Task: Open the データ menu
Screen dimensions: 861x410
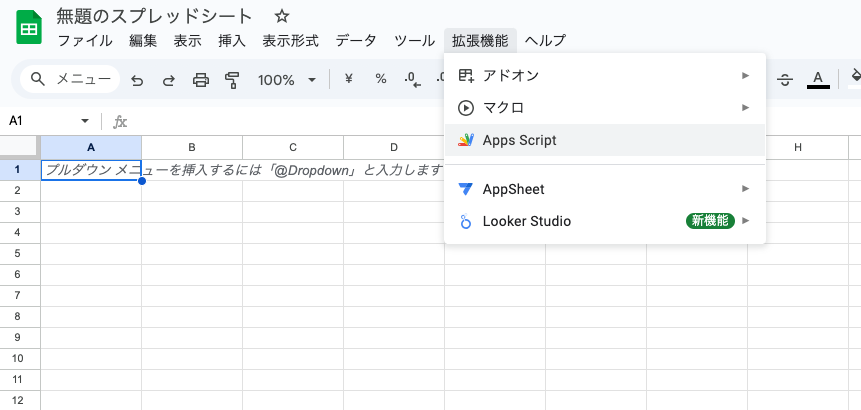Action: point(356,41)
